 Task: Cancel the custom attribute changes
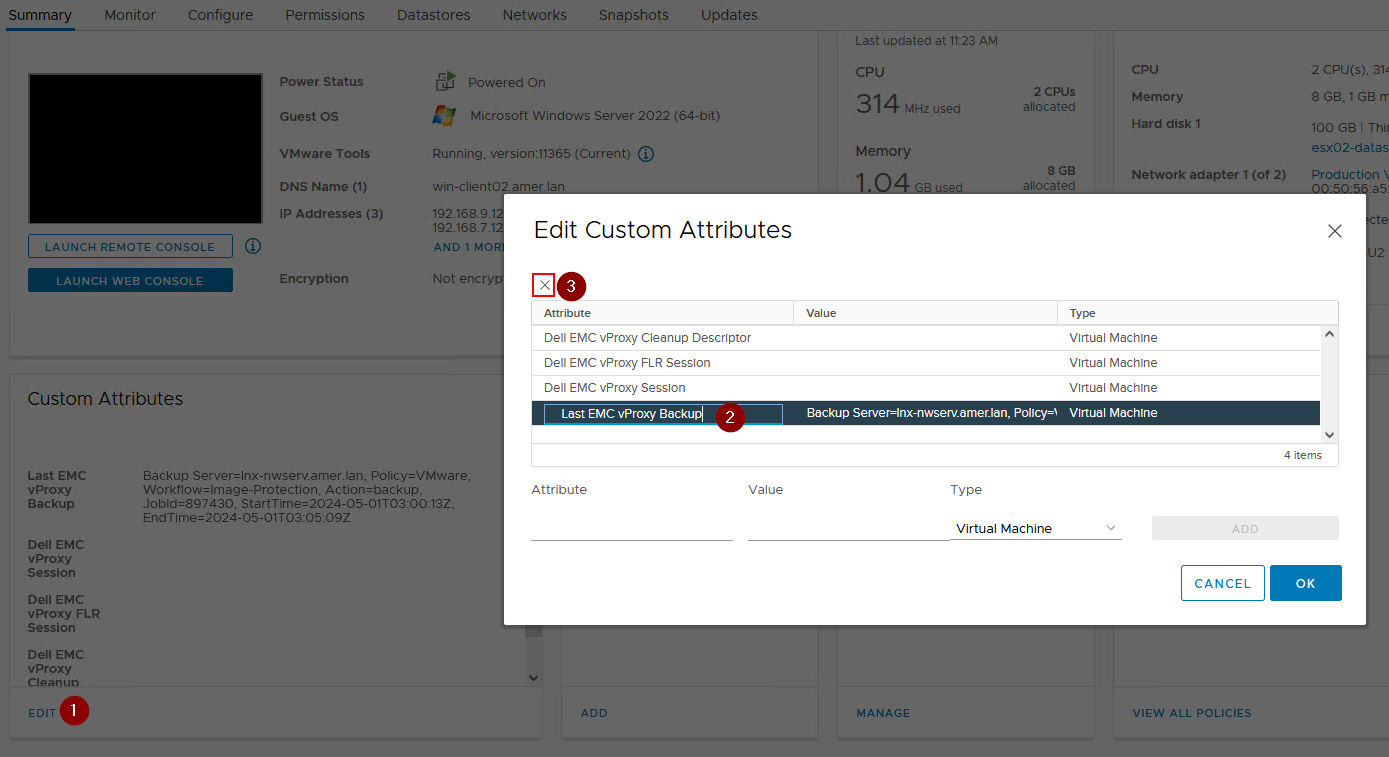point(1222,582)
